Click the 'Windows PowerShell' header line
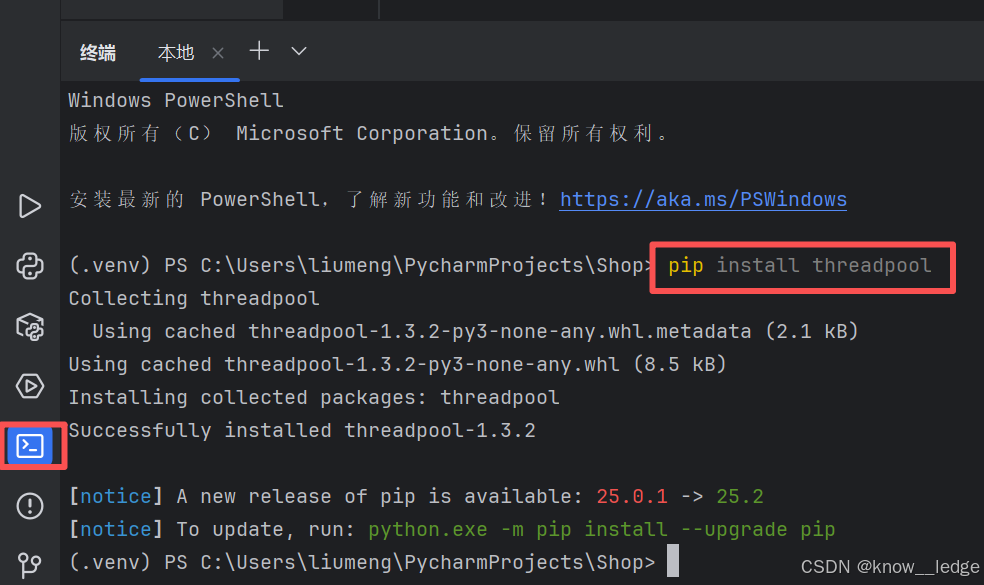 click(176, 100)
